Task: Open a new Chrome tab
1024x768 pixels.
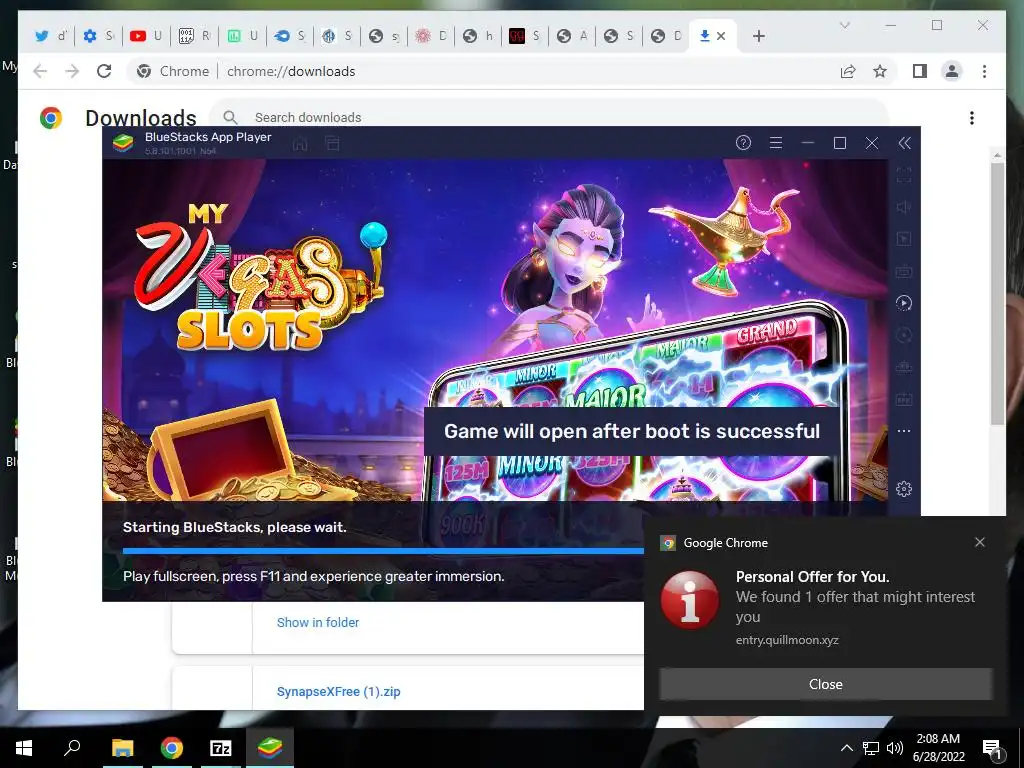Action: click(x=758, y=36)
